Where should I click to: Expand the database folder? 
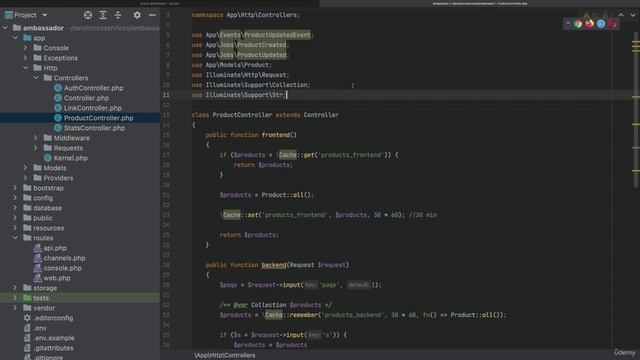[16, 208]
